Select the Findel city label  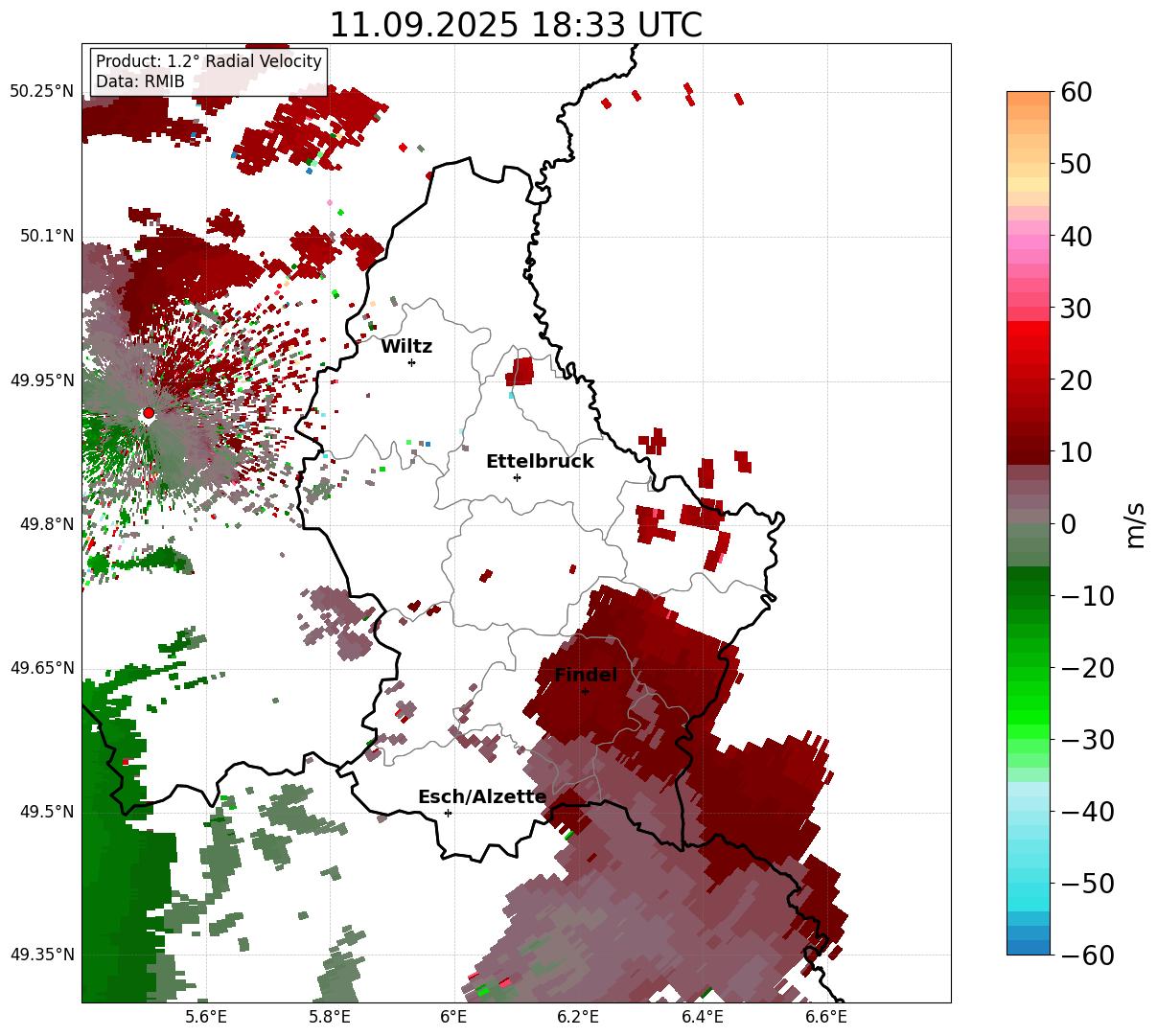(x=586, y=675)
